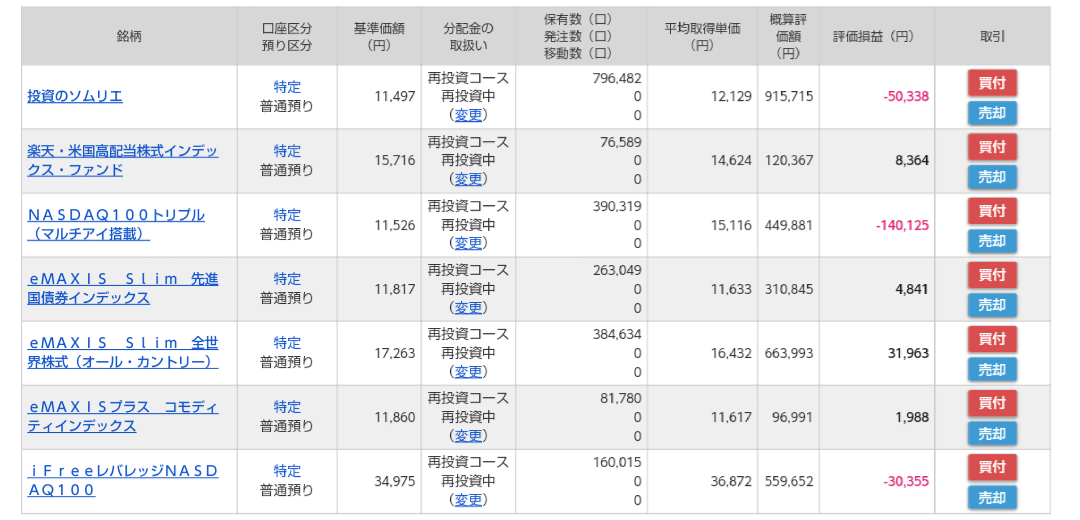Screen dimensions: 1080x520
Task: Click the 概算評価額 column header
Action: pyautogui.click(x=789, y=37)
